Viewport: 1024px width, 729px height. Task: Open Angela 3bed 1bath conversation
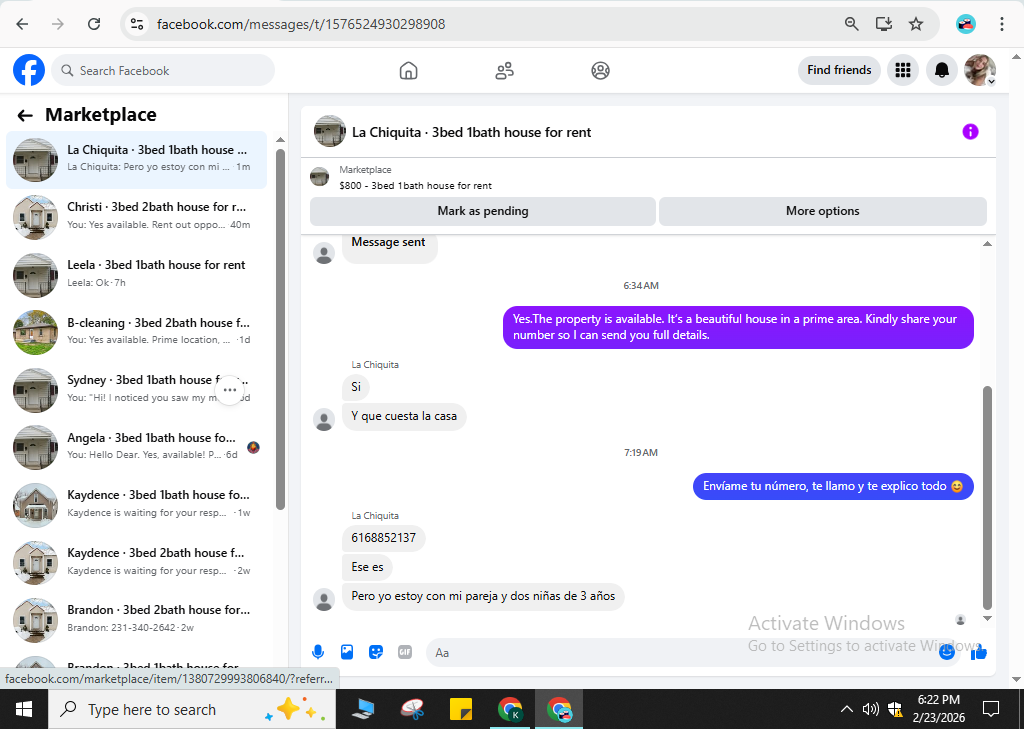[x=136, y=447]
